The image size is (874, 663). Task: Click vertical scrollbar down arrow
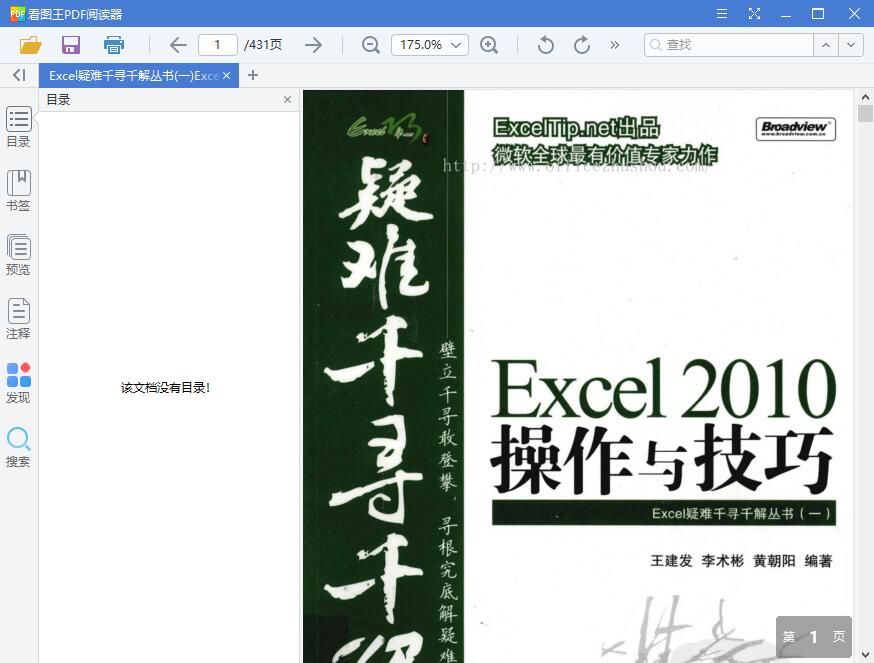(865, 655)
